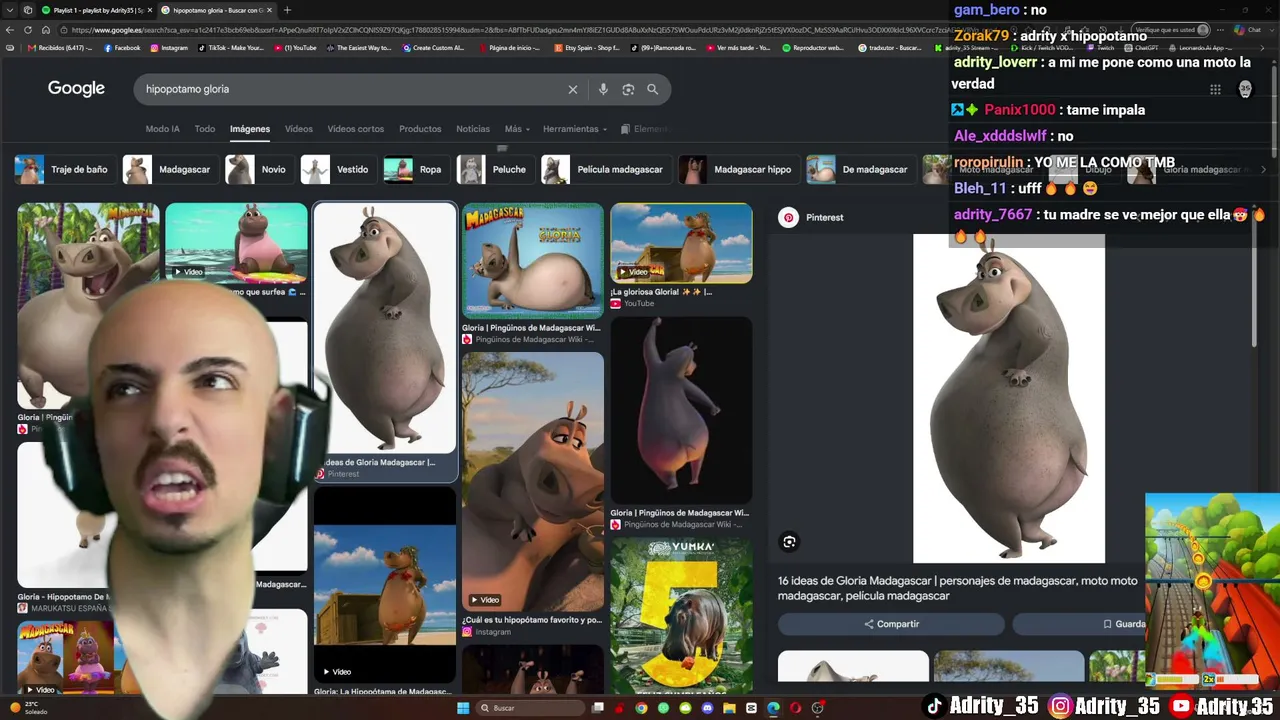The image size is (1280, 720).
Task: Open Google Lens image search icon
Action: coord(628,90)
